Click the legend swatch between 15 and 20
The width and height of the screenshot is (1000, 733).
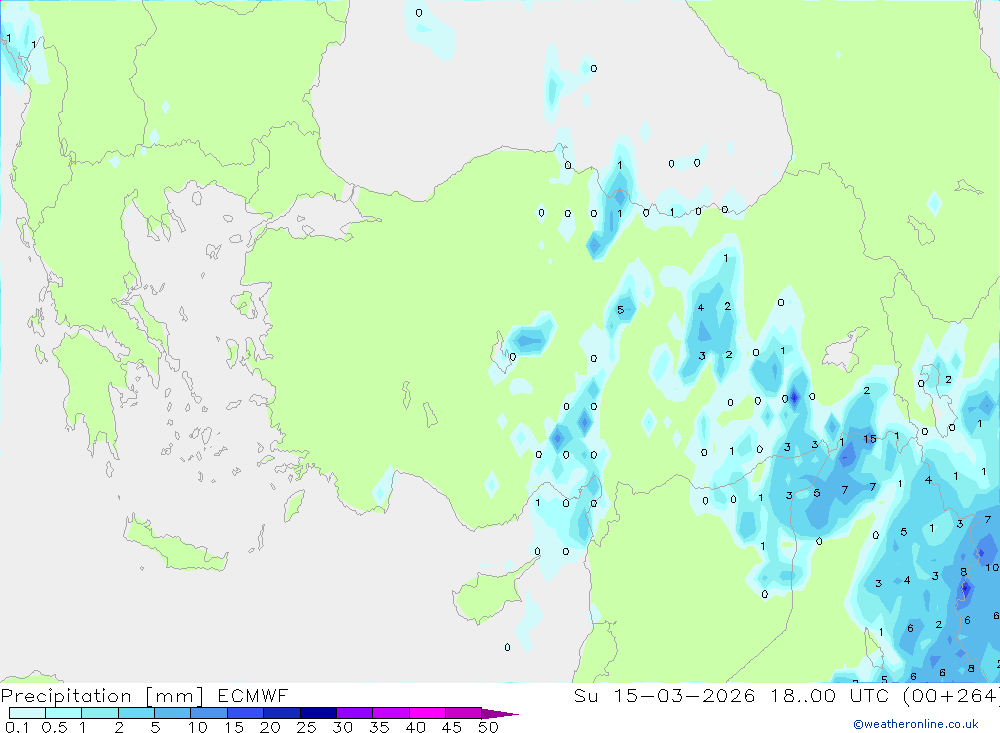pyautogui.click(x=245, y=713)
